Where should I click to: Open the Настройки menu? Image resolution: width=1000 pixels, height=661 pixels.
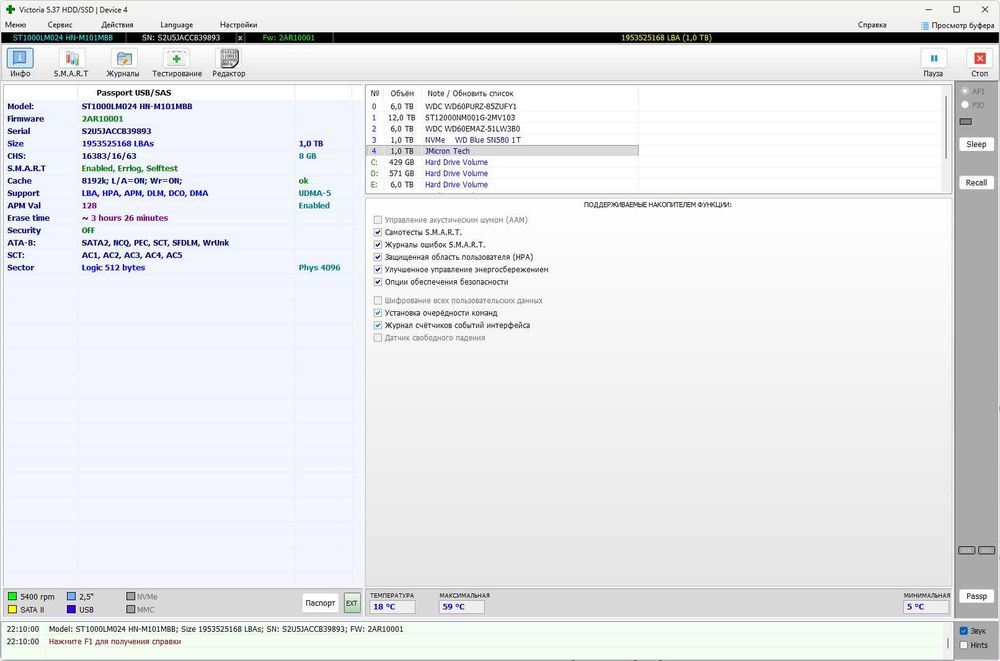coord(239,25)
